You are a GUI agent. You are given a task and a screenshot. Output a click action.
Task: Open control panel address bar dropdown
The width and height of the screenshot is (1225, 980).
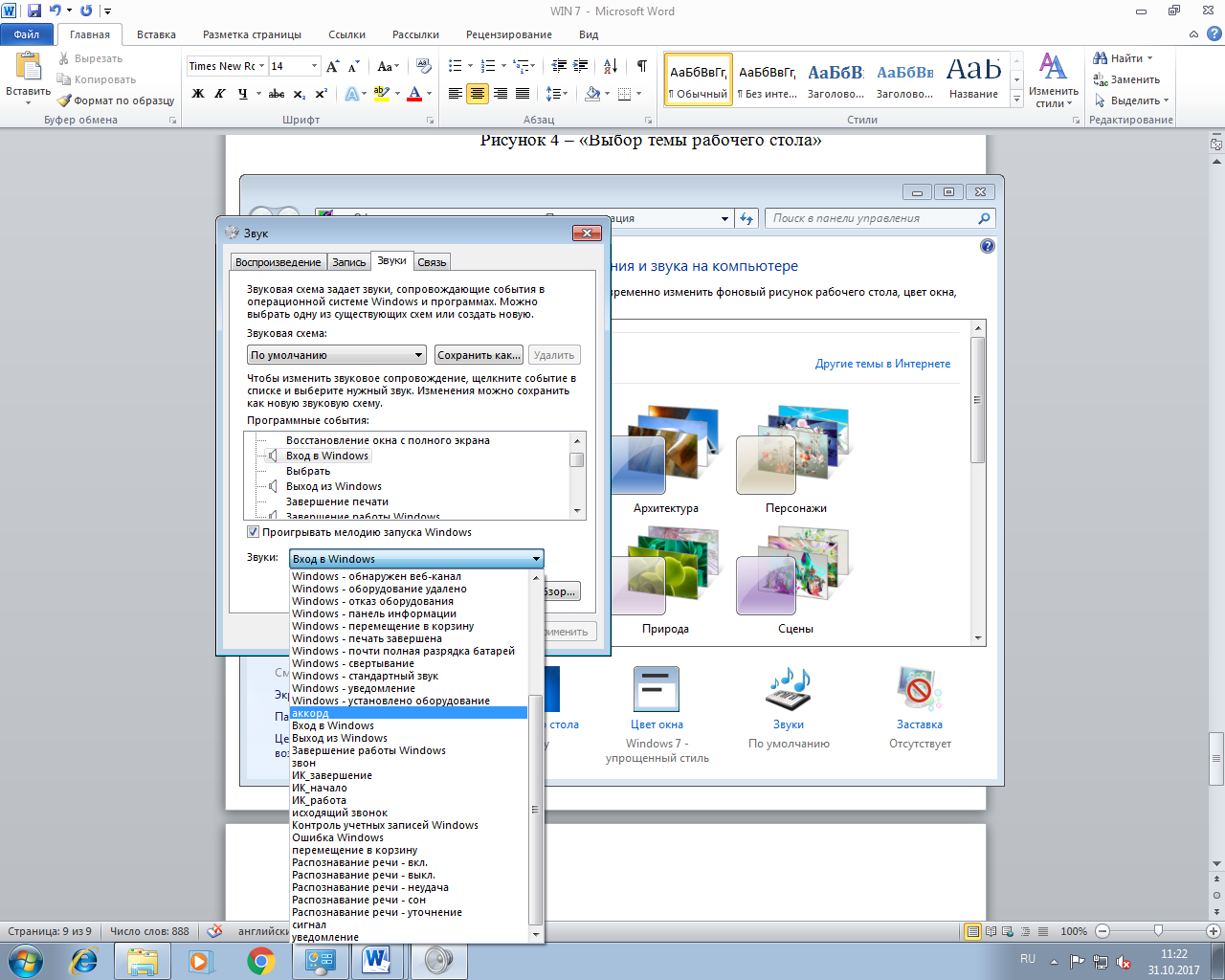[724, 218]
